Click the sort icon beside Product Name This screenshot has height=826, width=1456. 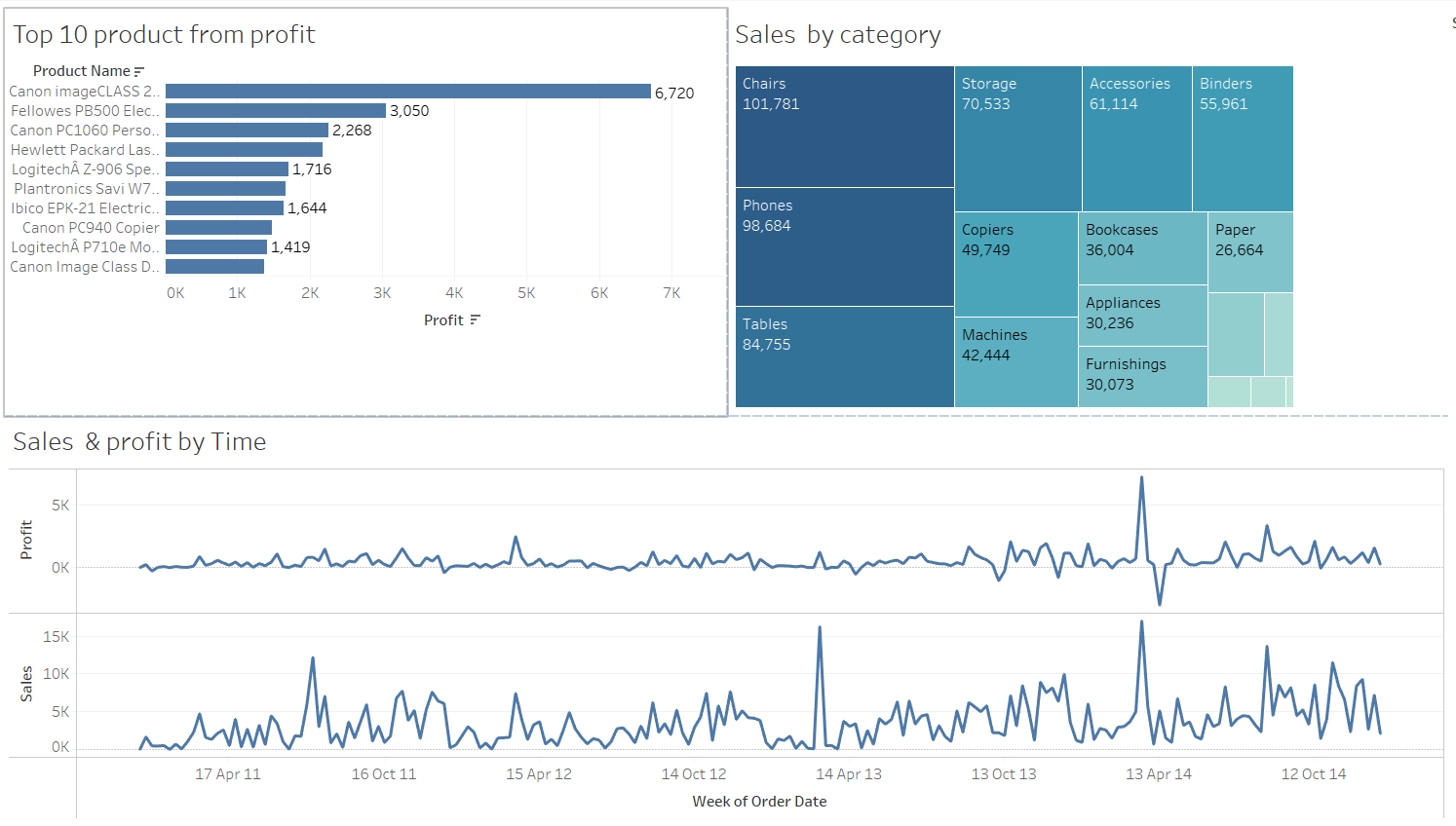(x=139, y=71)
